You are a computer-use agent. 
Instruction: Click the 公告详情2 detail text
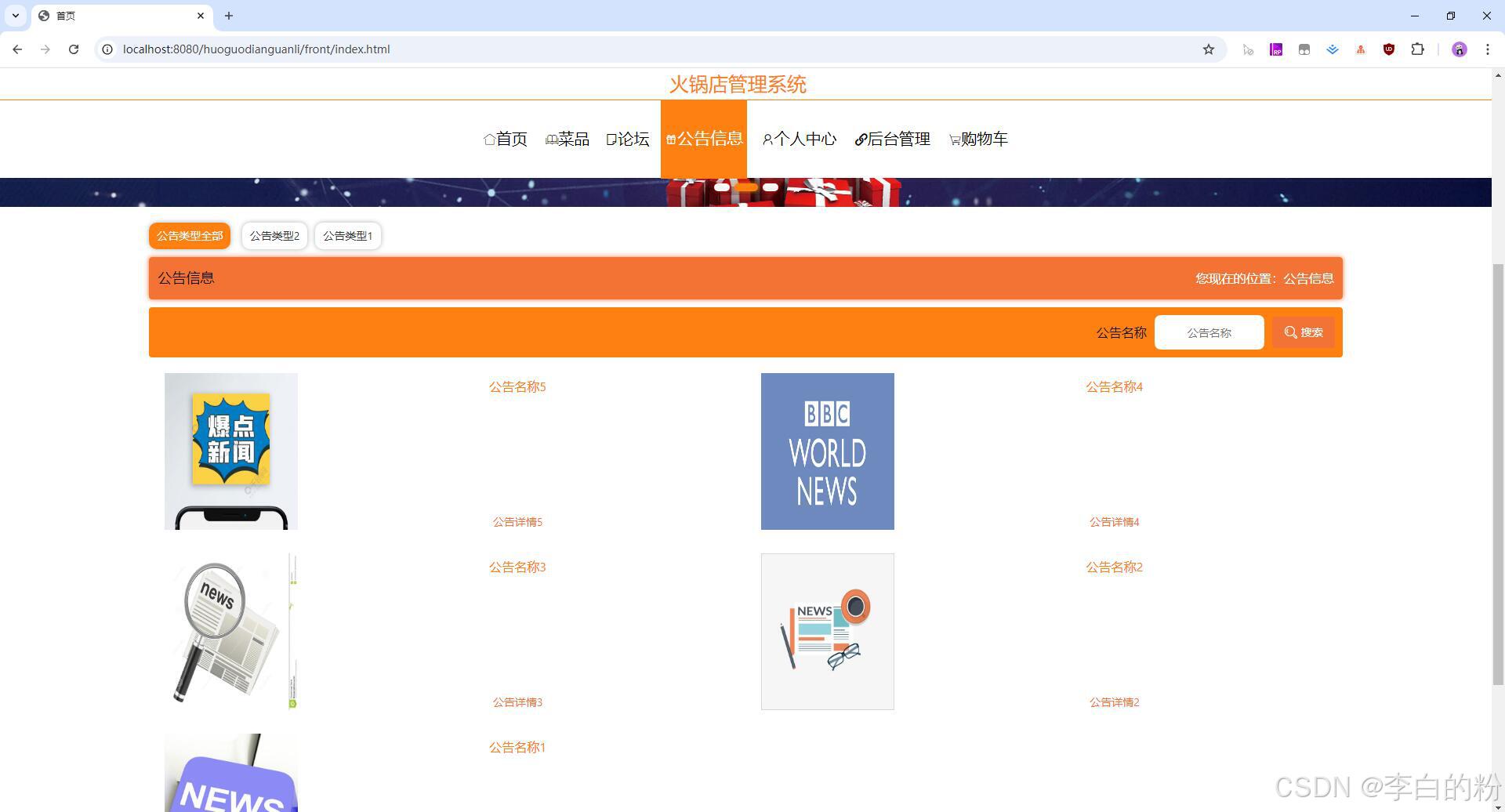(1114, 702)
